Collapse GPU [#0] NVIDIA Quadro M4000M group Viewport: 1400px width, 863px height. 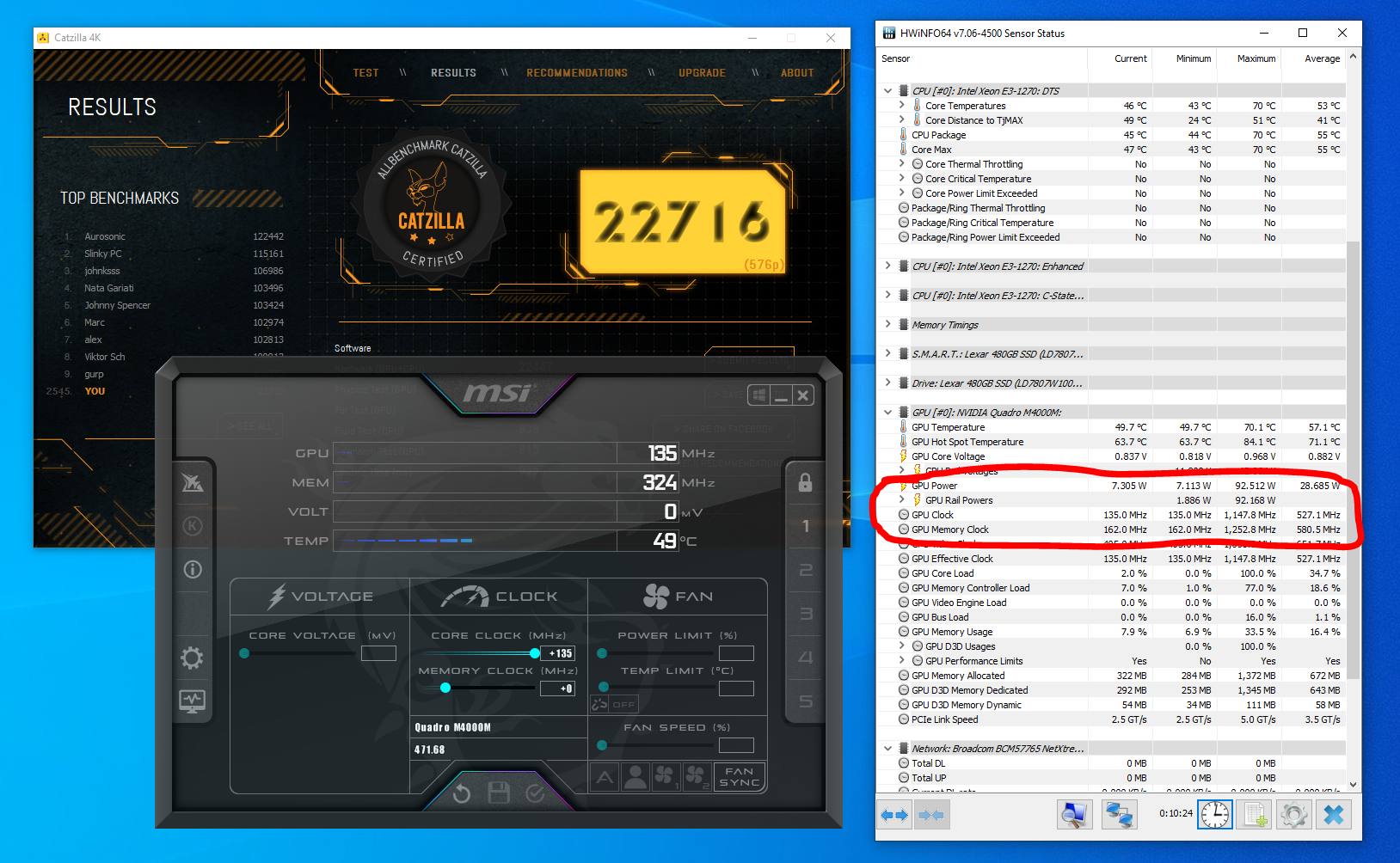coord(887,412)
